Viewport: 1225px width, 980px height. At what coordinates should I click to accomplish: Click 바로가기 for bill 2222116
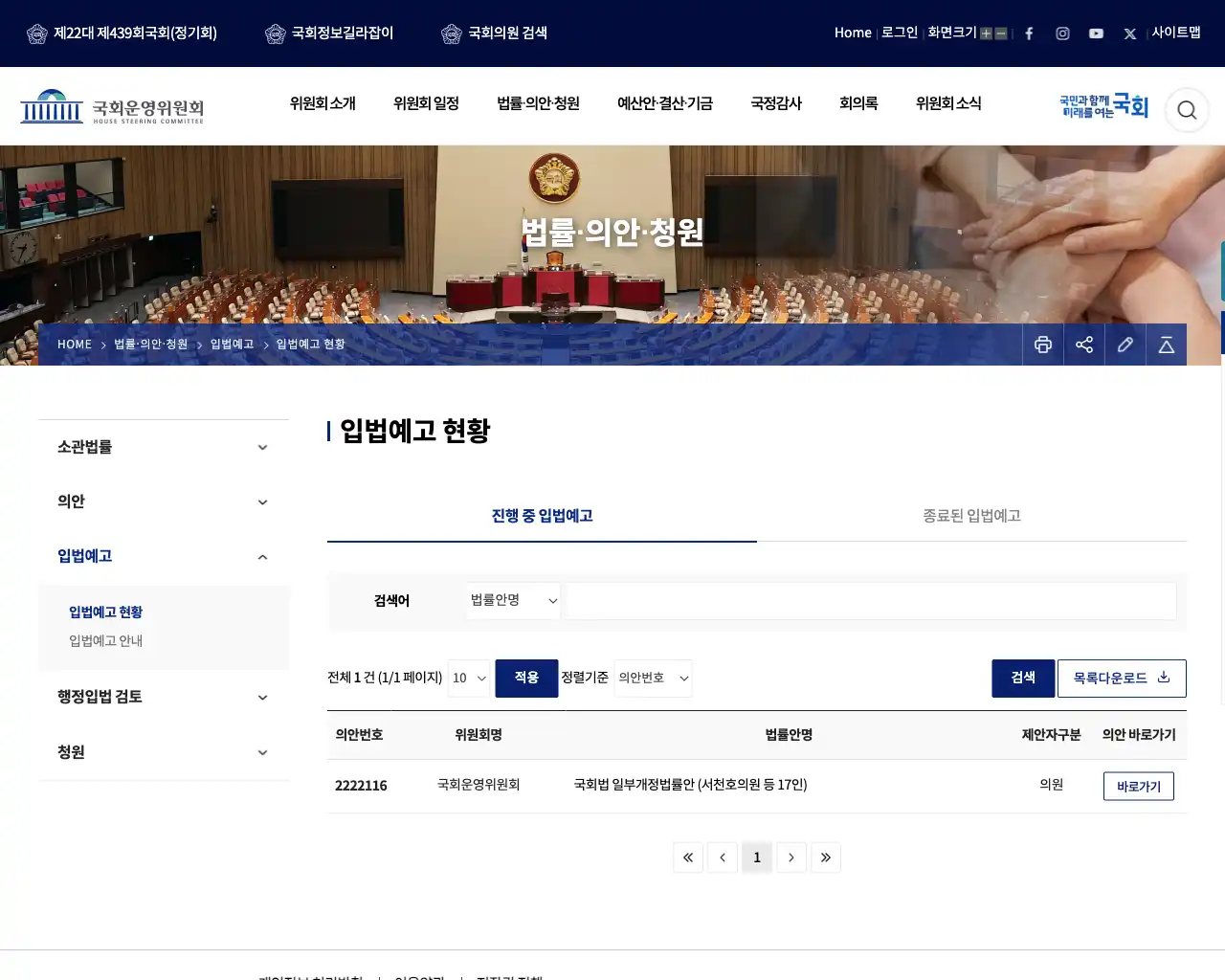(x=1139, y=786)
